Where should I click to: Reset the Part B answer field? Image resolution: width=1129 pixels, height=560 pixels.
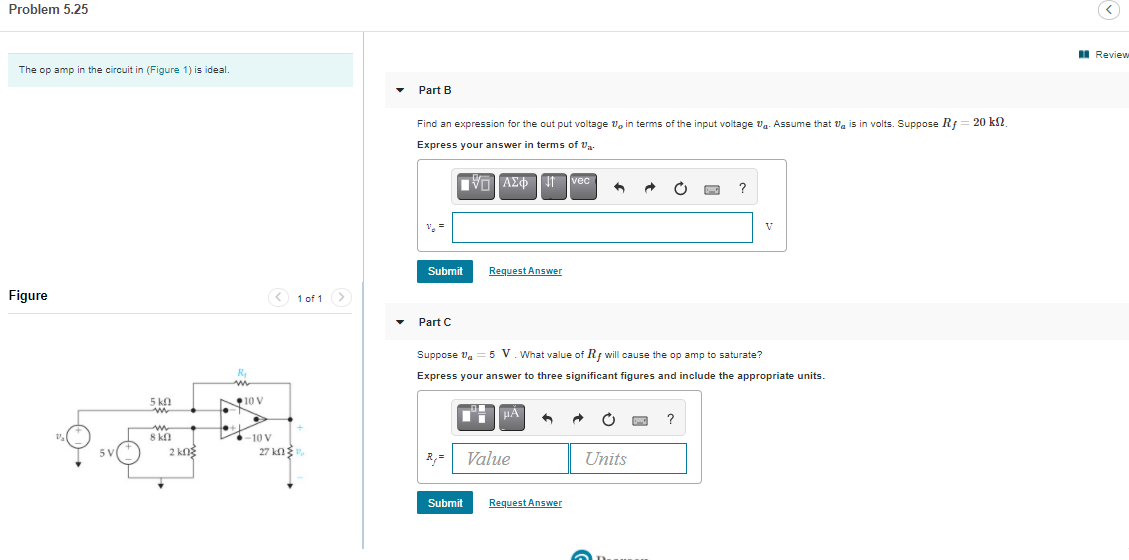coord(680,189)
